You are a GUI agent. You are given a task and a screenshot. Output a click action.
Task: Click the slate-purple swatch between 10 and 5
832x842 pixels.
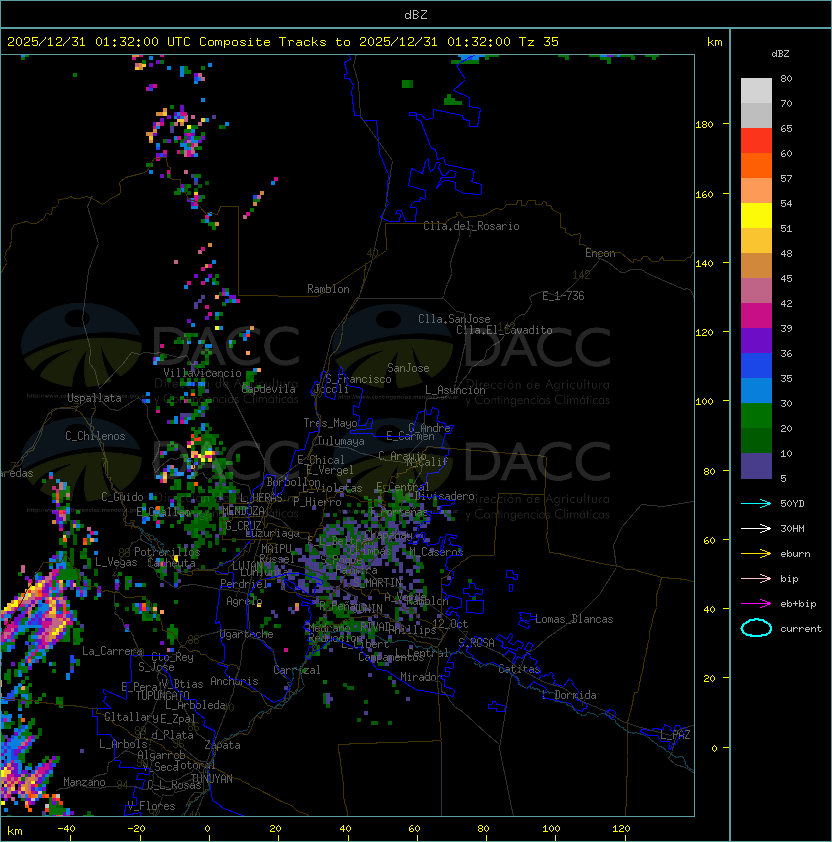[x=756, y=466]
